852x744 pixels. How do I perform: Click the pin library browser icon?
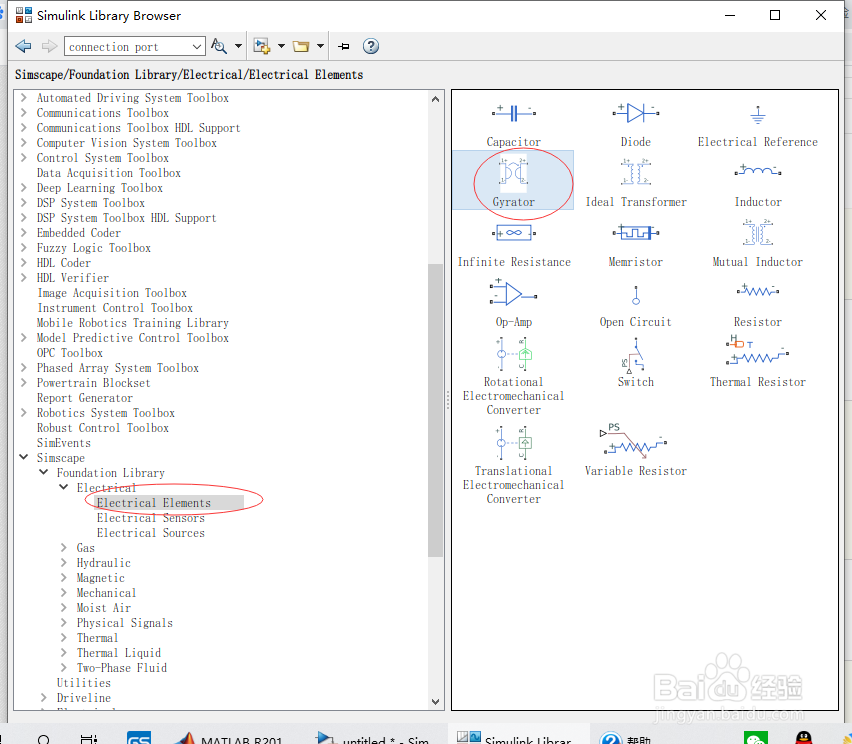pyautogui.click(x=343, y=46)
